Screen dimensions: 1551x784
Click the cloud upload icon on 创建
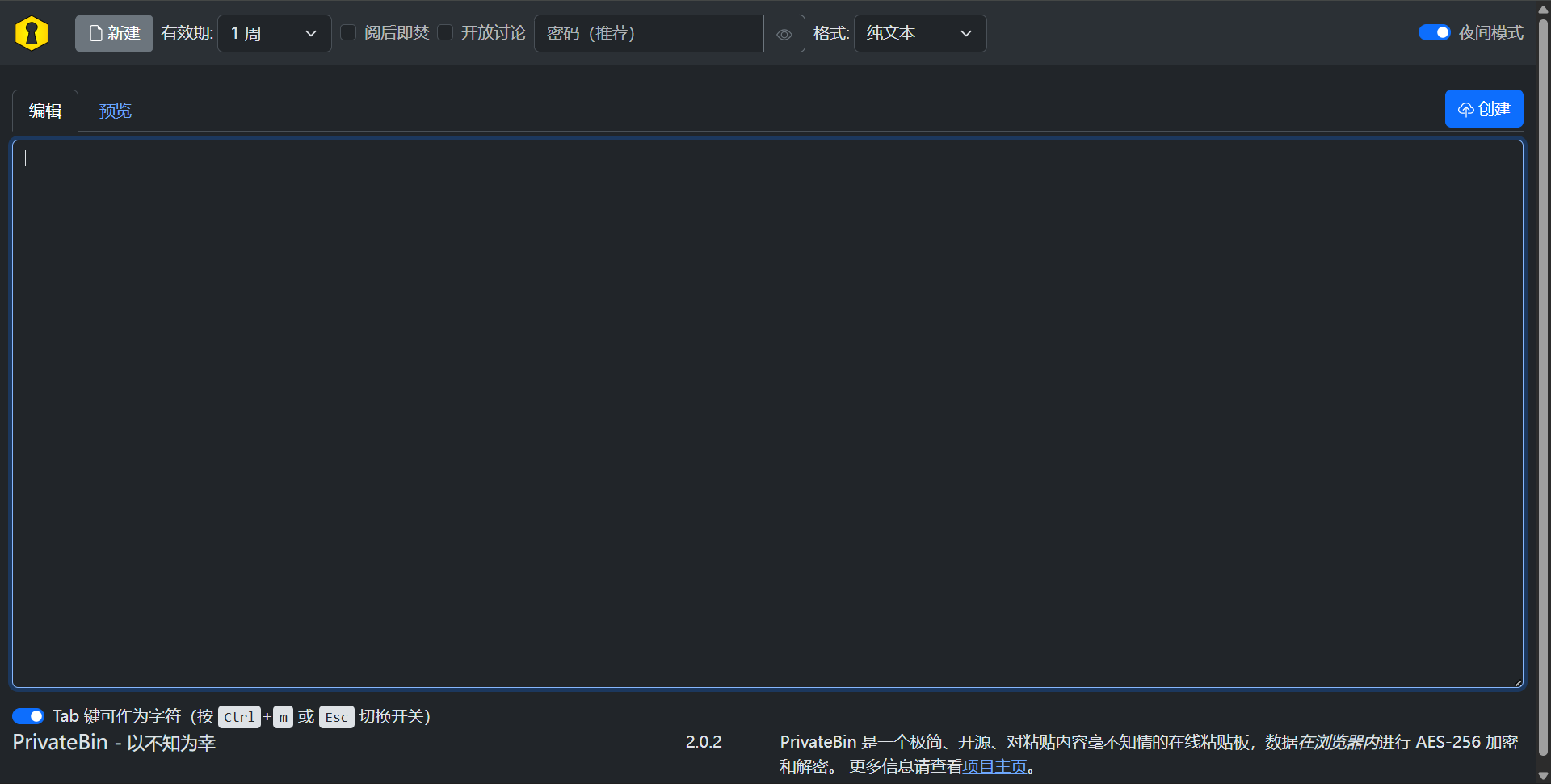(1465, 110)
